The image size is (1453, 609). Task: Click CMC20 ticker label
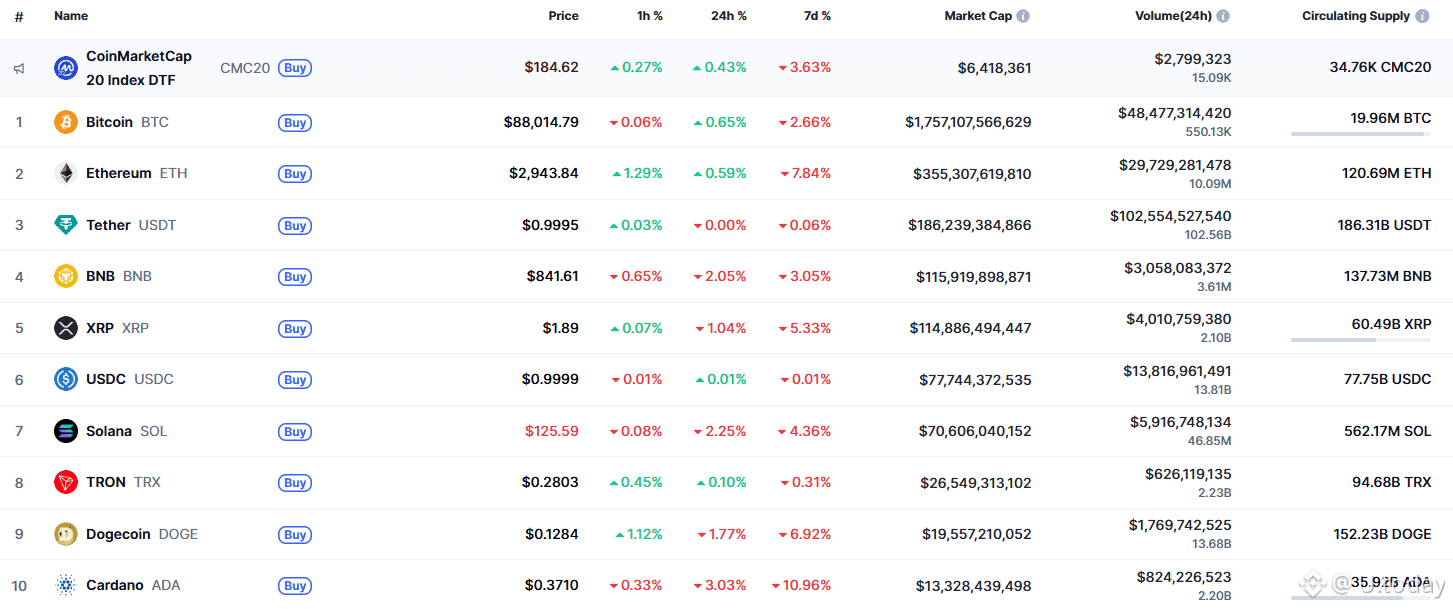245,68
